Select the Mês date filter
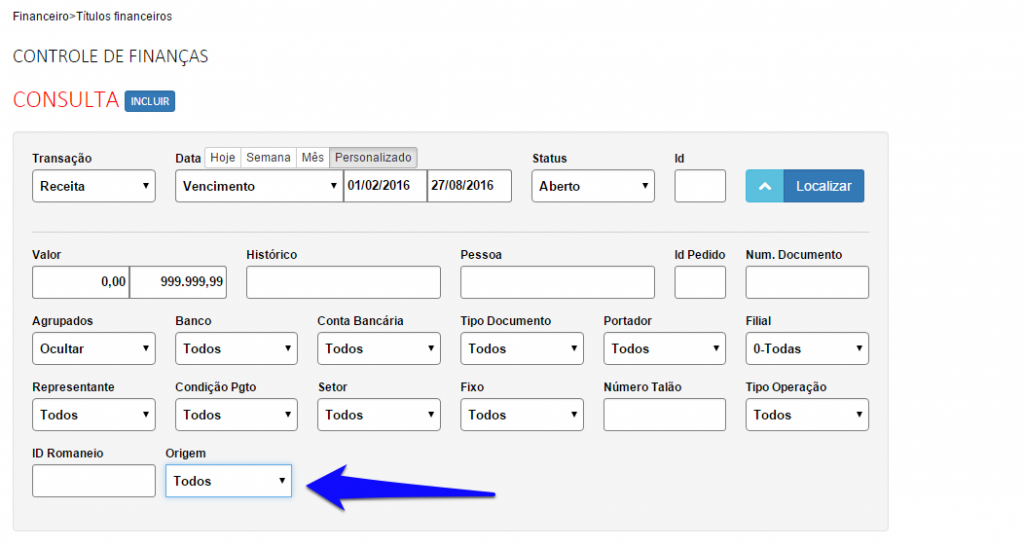 (313, 158)
